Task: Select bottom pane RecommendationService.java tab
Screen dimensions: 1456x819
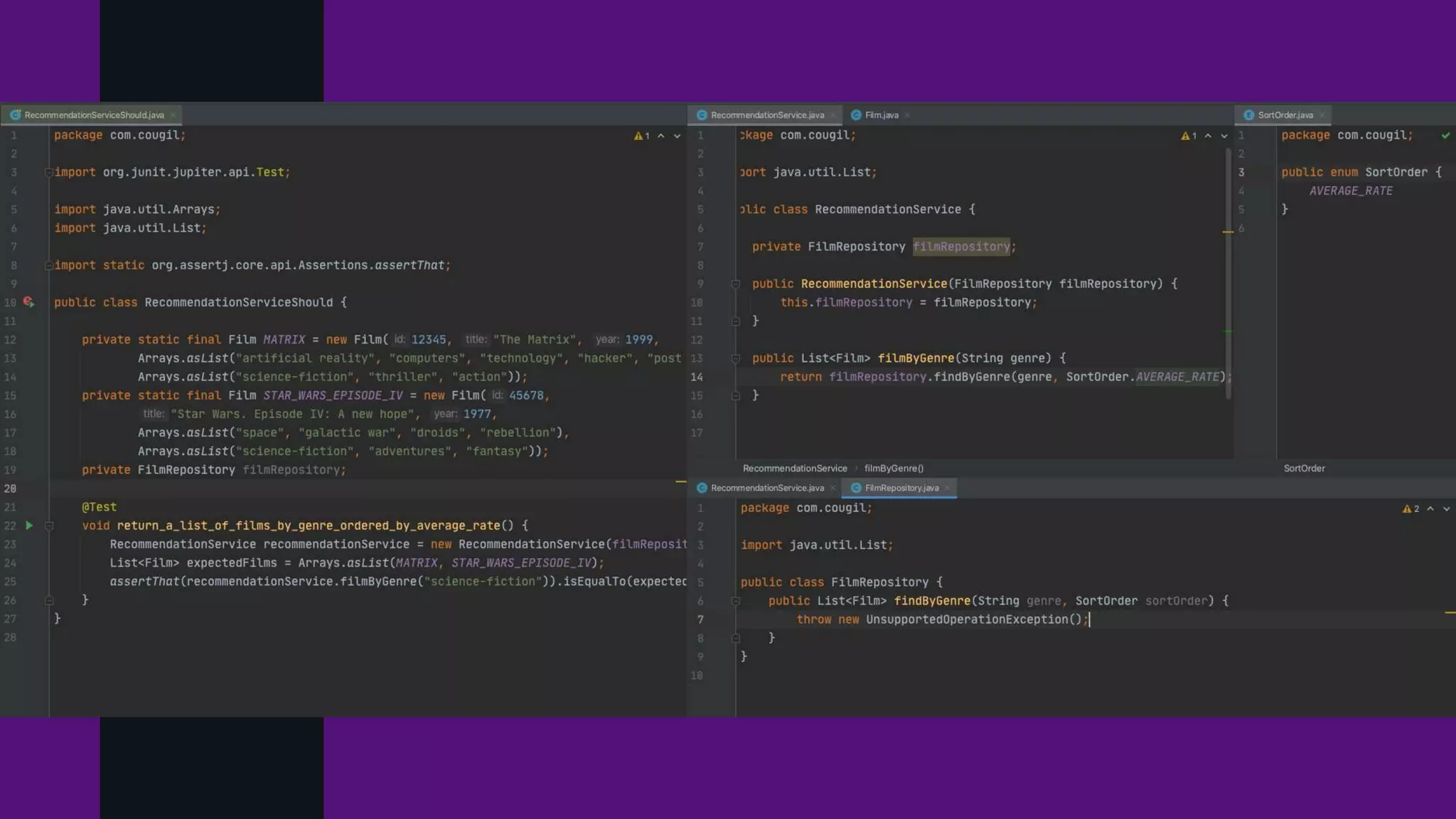Action: pos(766,488)
